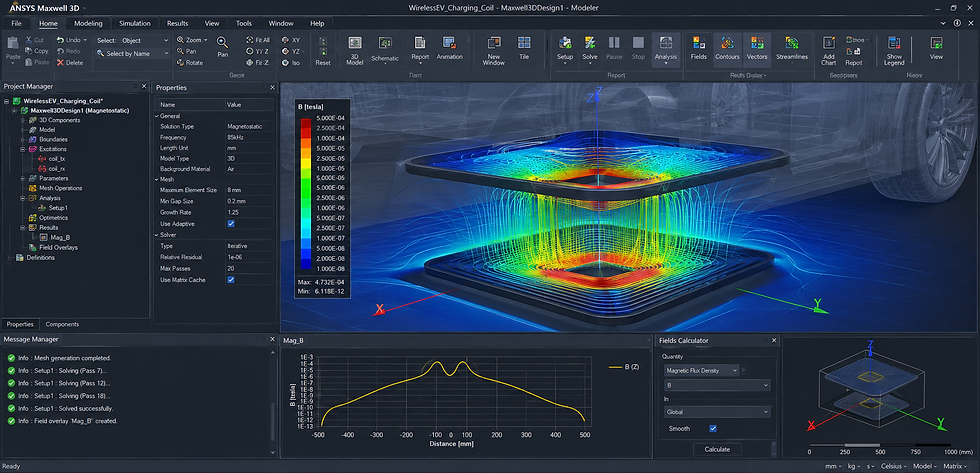Image resolution: width=980 pixels, height=473 pixels.
Task: Click the Fields display icon
Action: (x=698, y=42)
